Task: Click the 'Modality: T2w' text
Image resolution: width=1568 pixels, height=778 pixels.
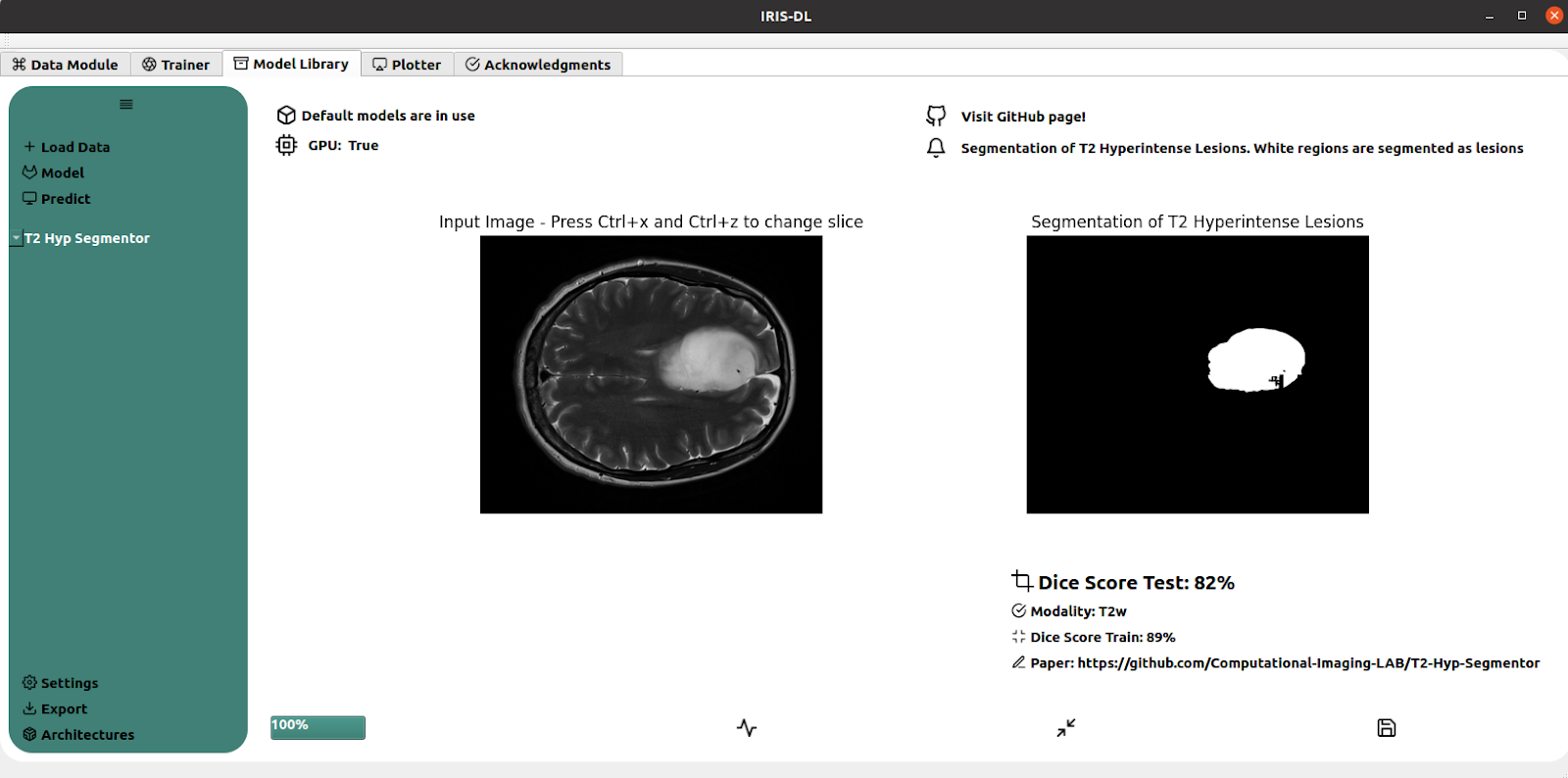Action: [1078, 611]
